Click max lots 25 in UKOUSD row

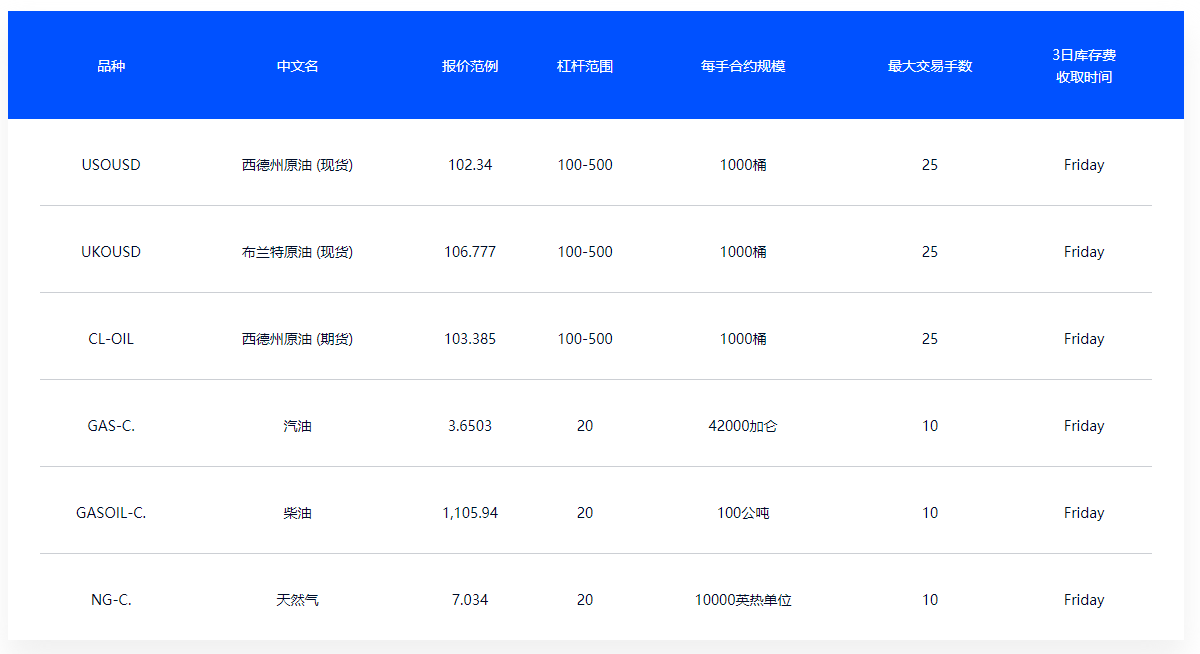click(930, 252)
